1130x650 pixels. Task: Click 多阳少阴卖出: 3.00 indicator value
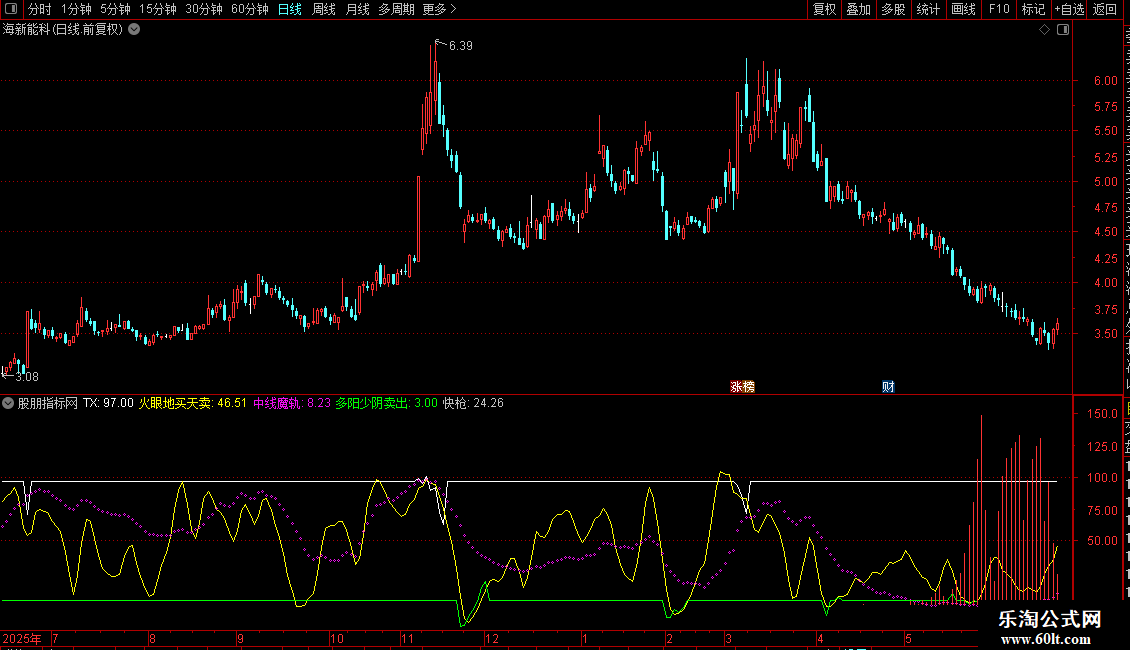(386, 404)
